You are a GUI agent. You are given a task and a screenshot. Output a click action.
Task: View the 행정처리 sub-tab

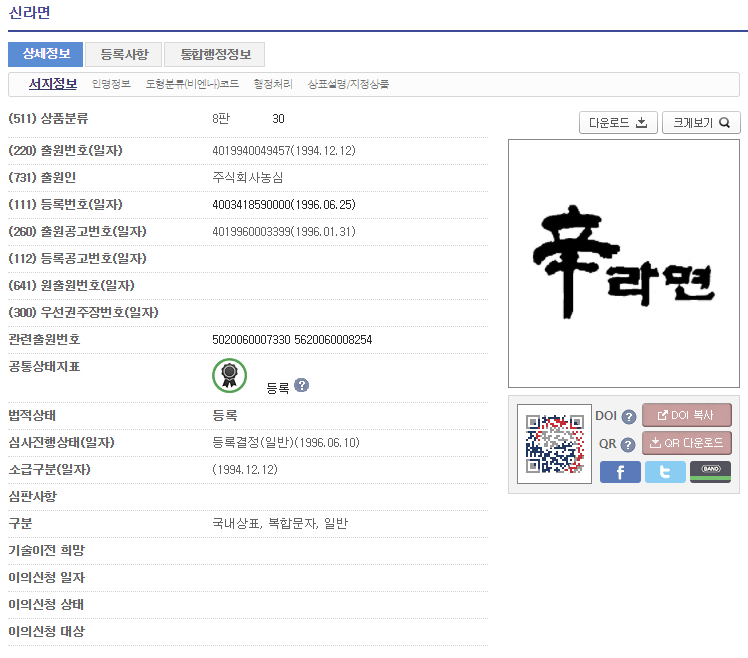(273, 84)
